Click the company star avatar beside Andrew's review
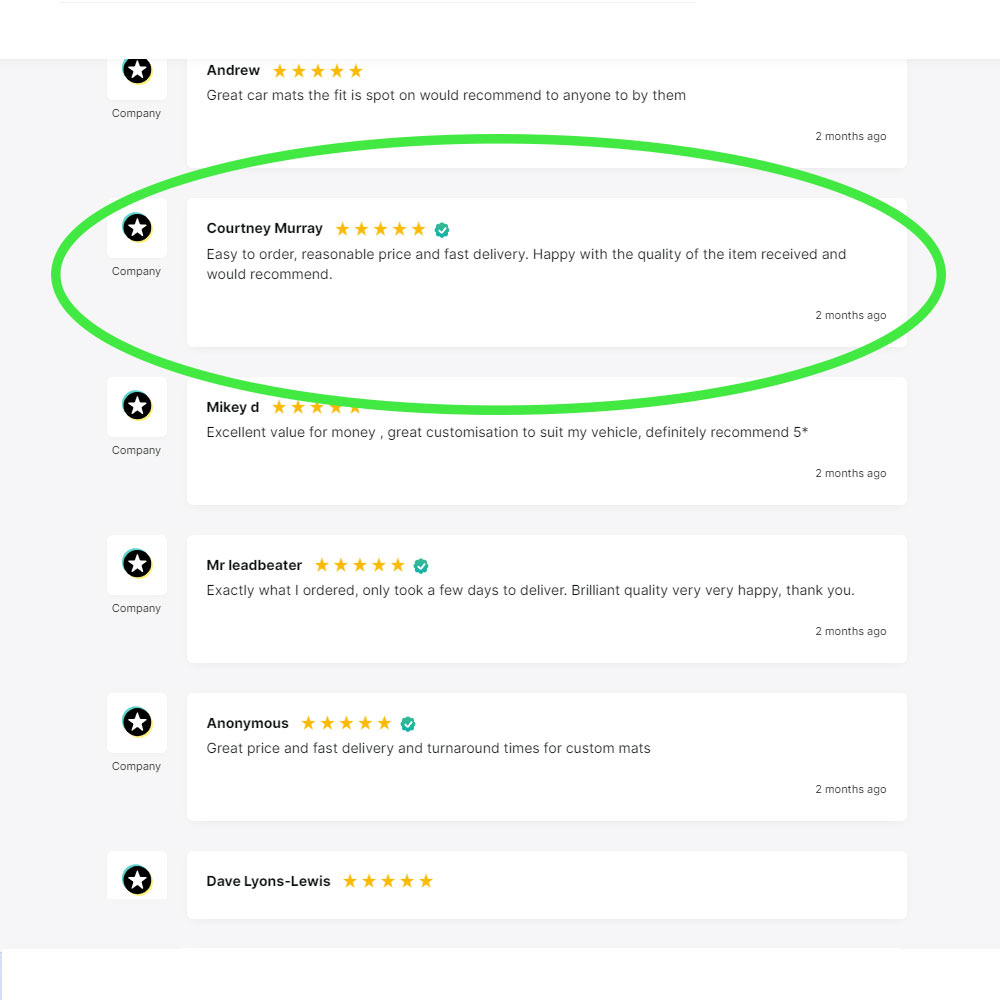This screenshot has width=1000, height=1000. coord(137,70)
